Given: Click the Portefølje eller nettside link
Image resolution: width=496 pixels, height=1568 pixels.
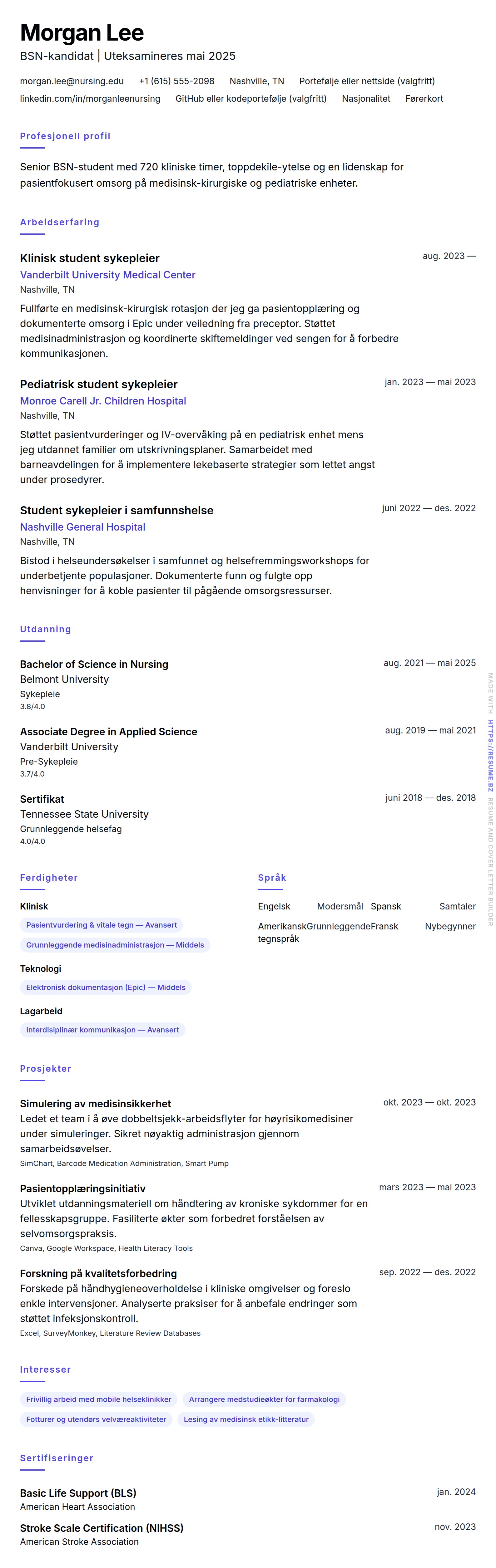Looking at the screenshot, I should 366,81.
